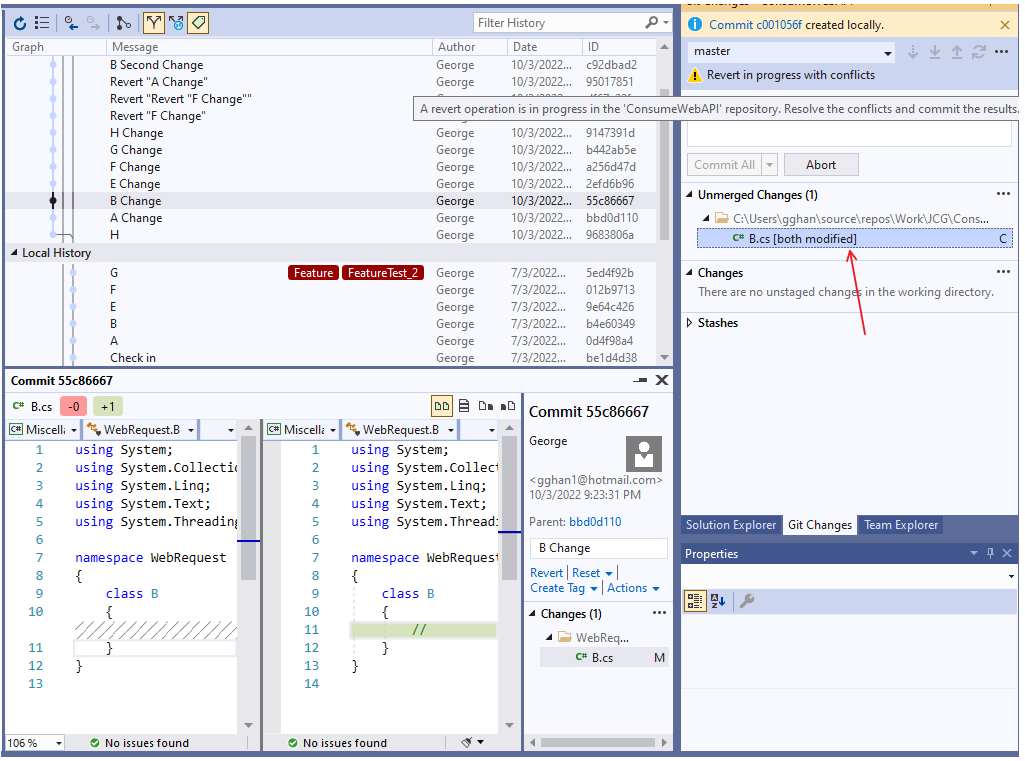Select the inline diff view icon
Viewport: 1025px width, 761px height.
click(x=464, y=406)
